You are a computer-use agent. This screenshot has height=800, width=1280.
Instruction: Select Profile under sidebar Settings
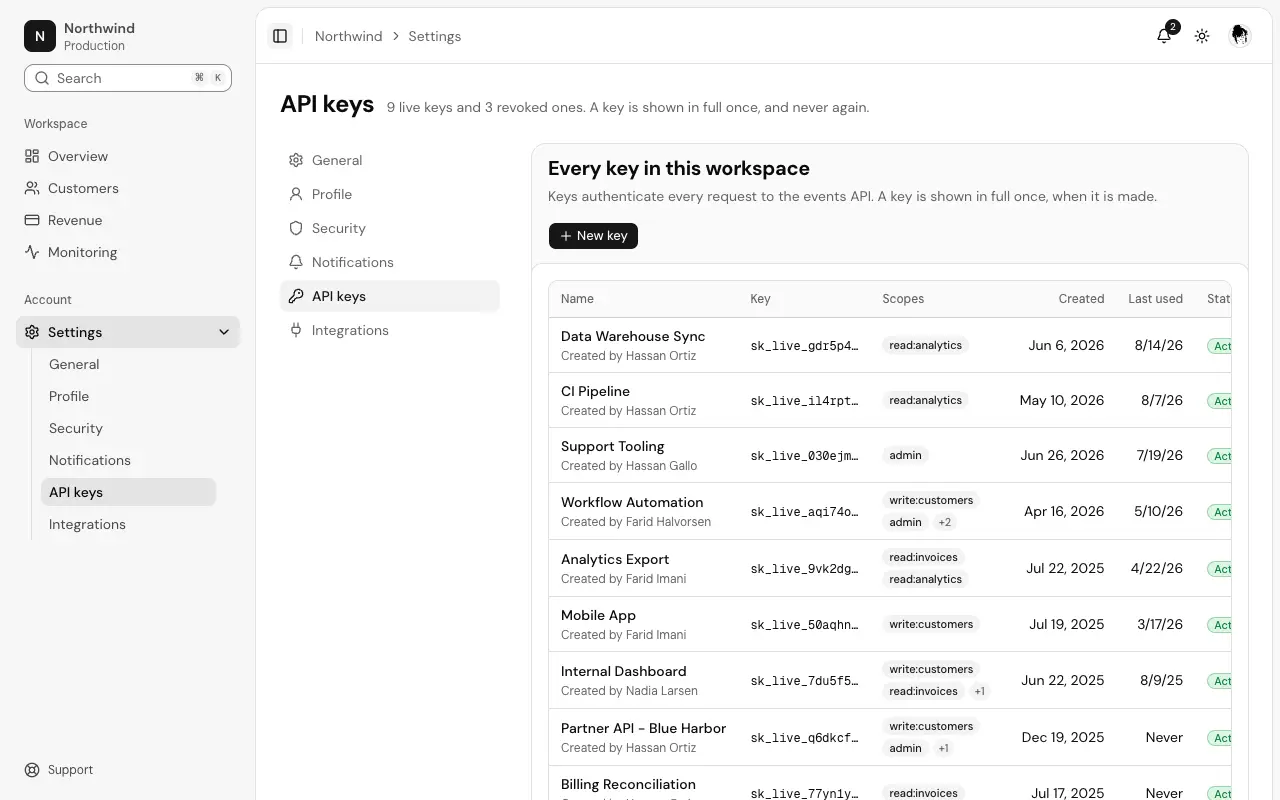(x=128, y=396)
